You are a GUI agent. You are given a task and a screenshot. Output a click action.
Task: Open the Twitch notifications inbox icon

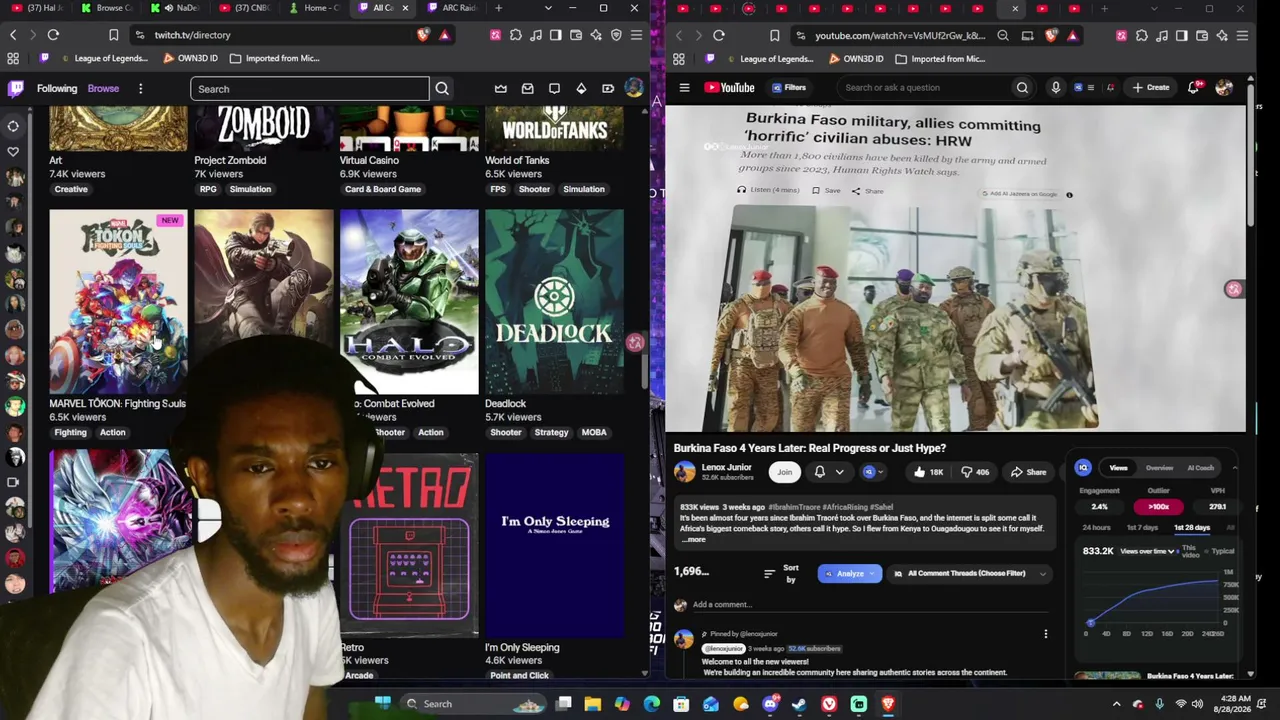pyautogui.click(x=528, y=89)
